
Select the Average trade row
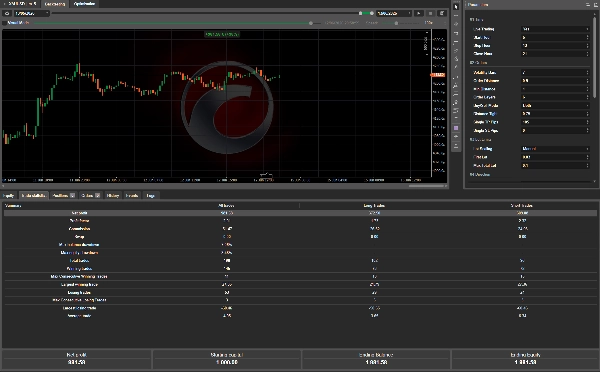300,316
